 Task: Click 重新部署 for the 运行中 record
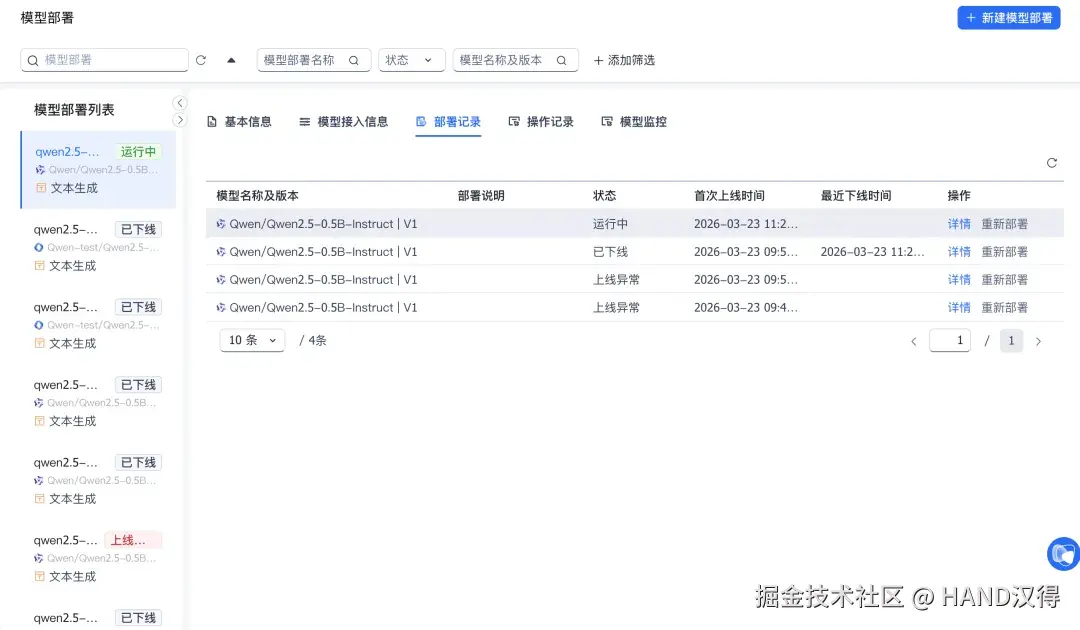(x=1004, y=224)
